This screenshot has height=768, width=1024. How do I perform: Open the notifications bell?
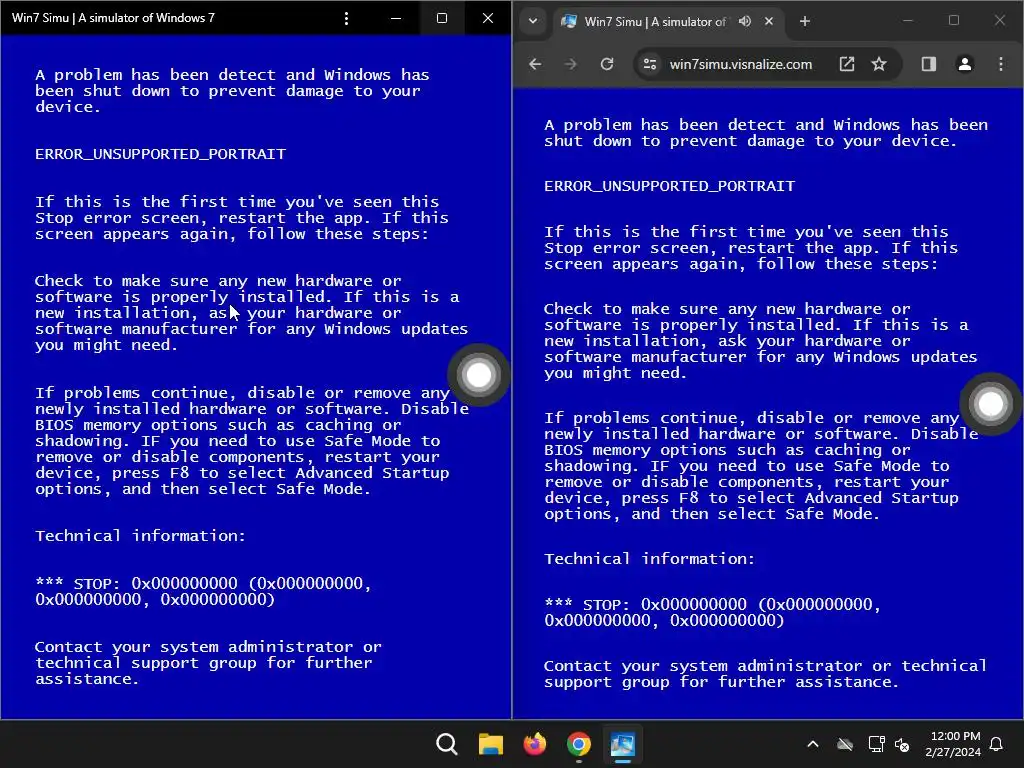pyautogui.click(x=997, y=744)
